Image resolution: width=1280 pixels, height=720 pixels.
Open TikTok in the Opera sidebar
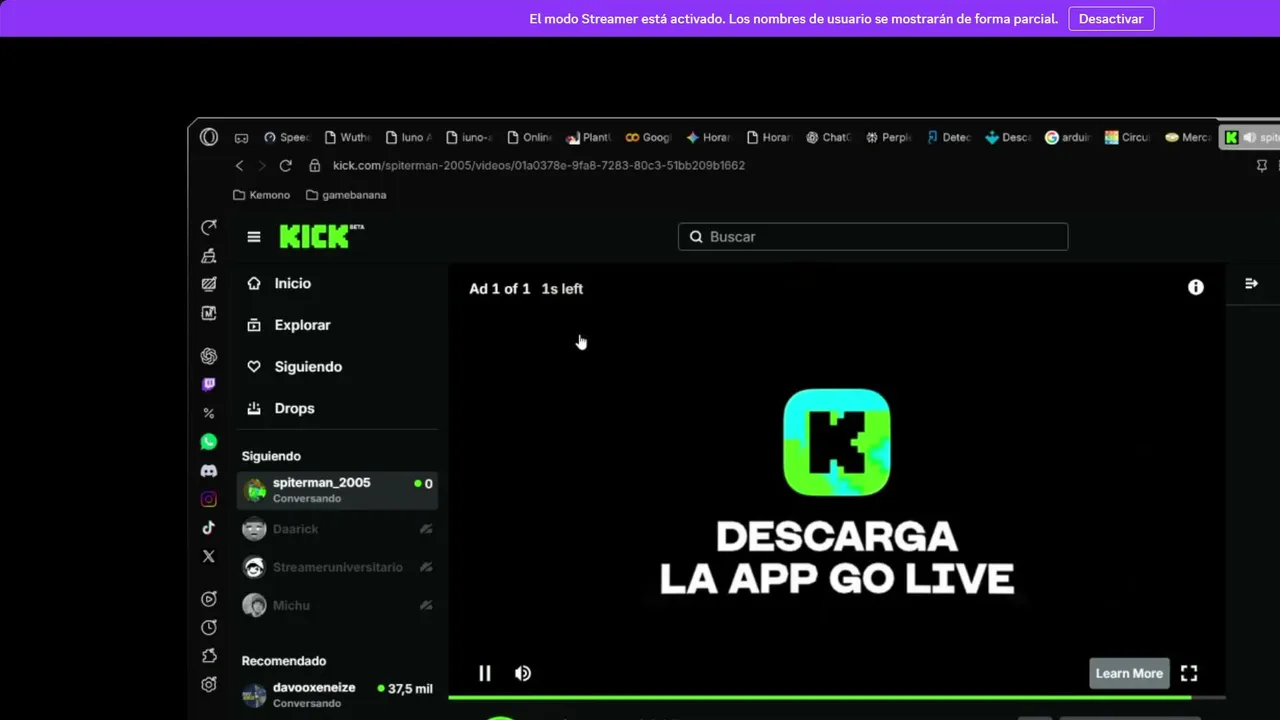209,527
